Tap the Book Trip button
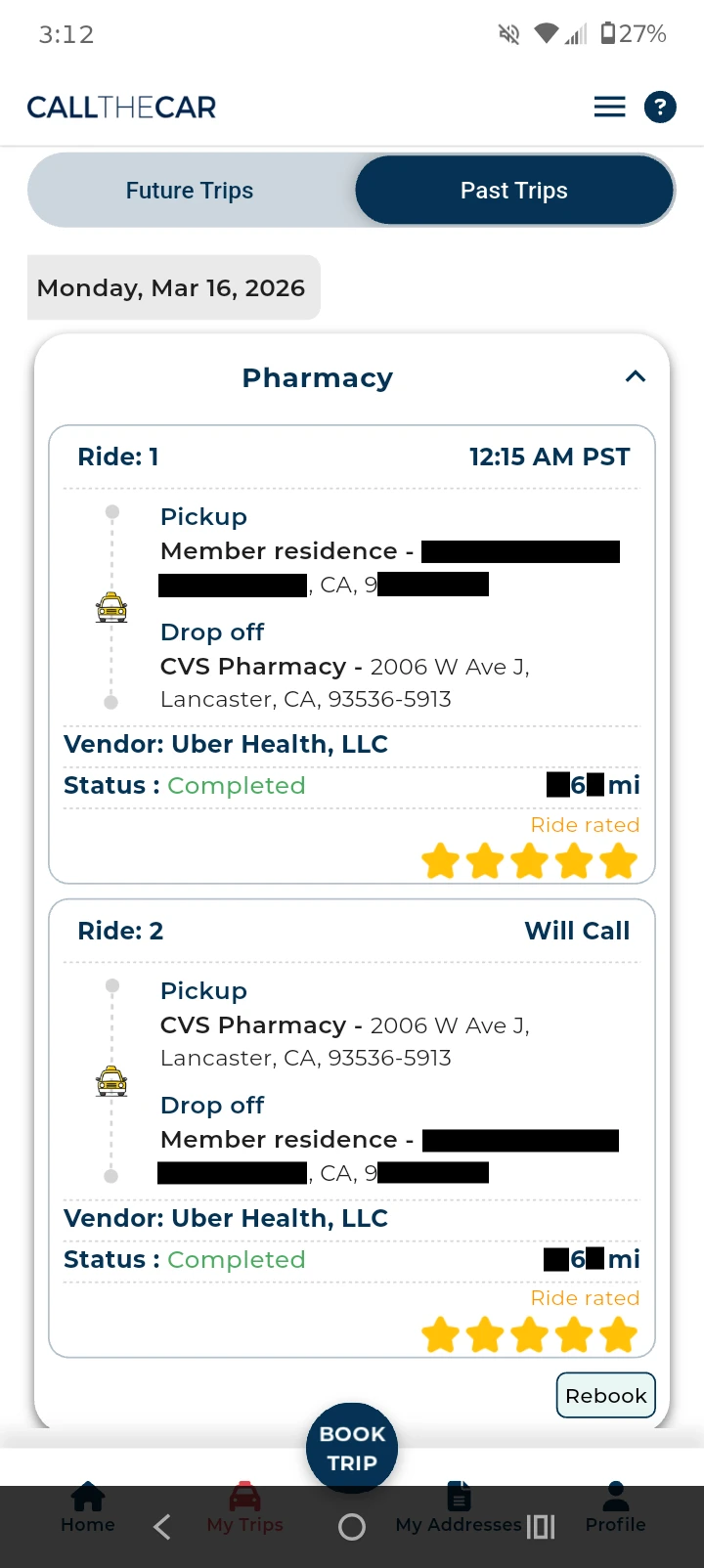This screenshot has height=1568, width=704. tap(352, 1448)
